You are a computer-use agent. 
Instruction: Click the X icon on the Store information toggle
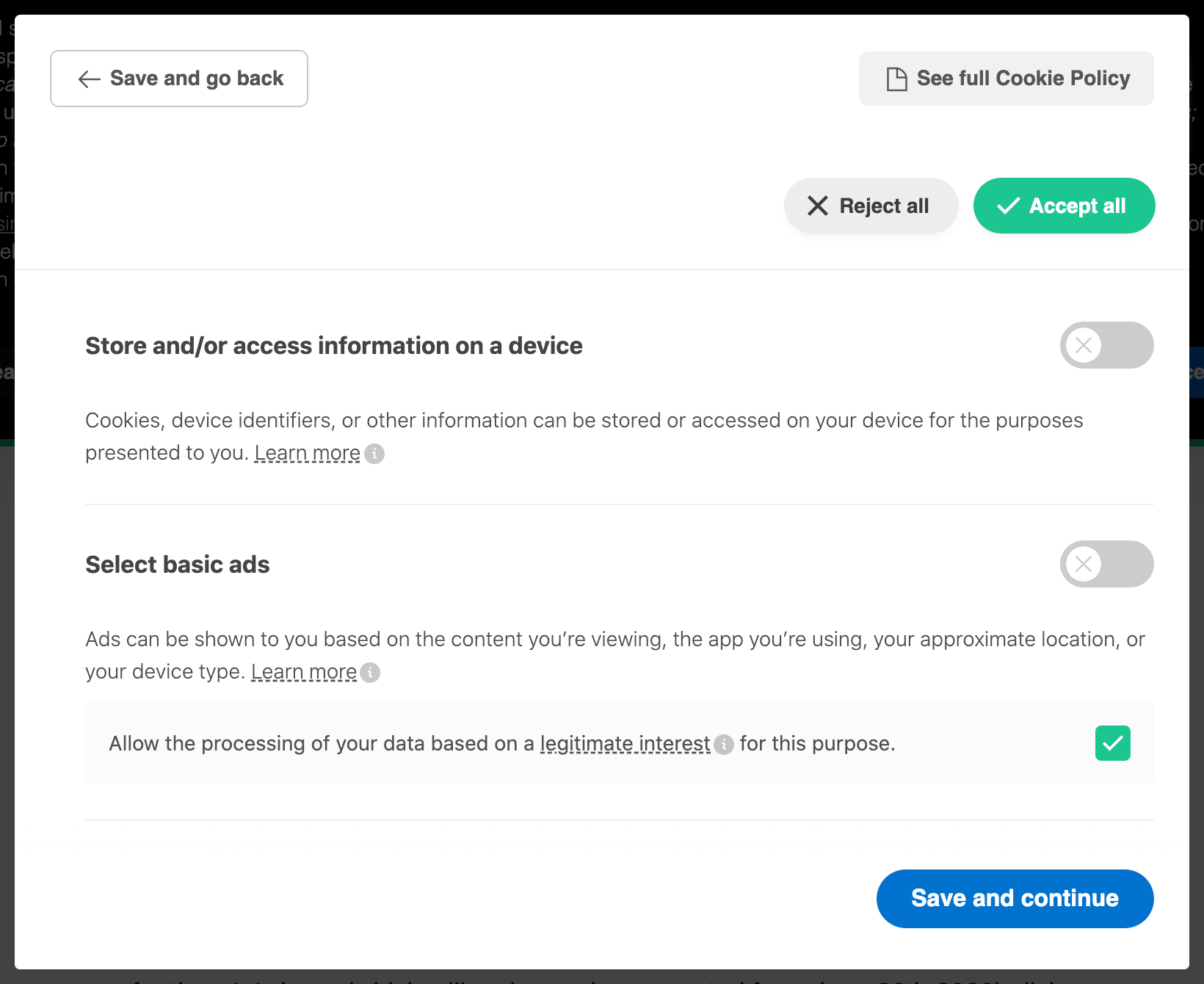[1084, 345]
